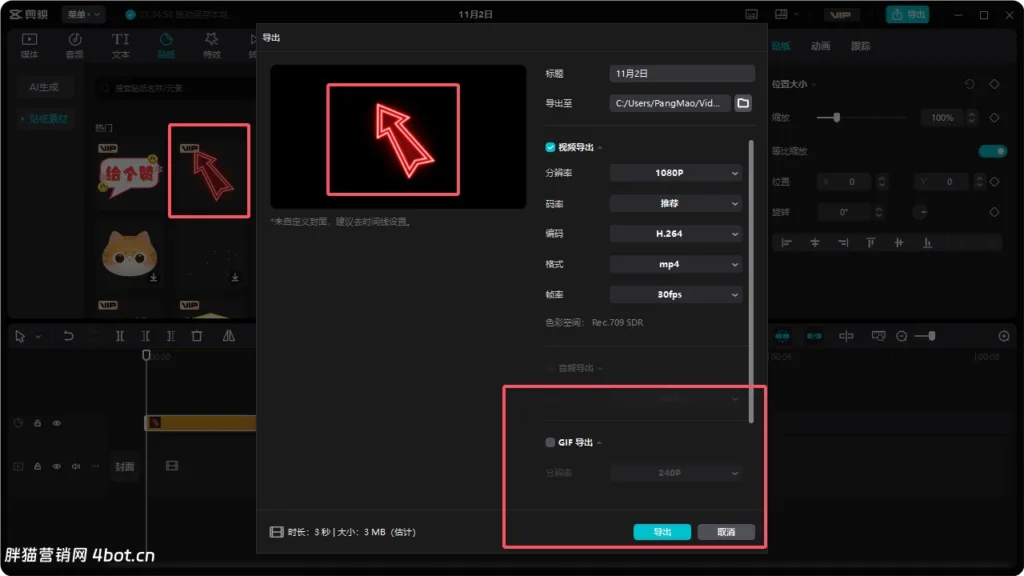Click the delete (trash) icon in timeline toolbar
Viewport: 1024px width, 576px height.
[195, 336]
